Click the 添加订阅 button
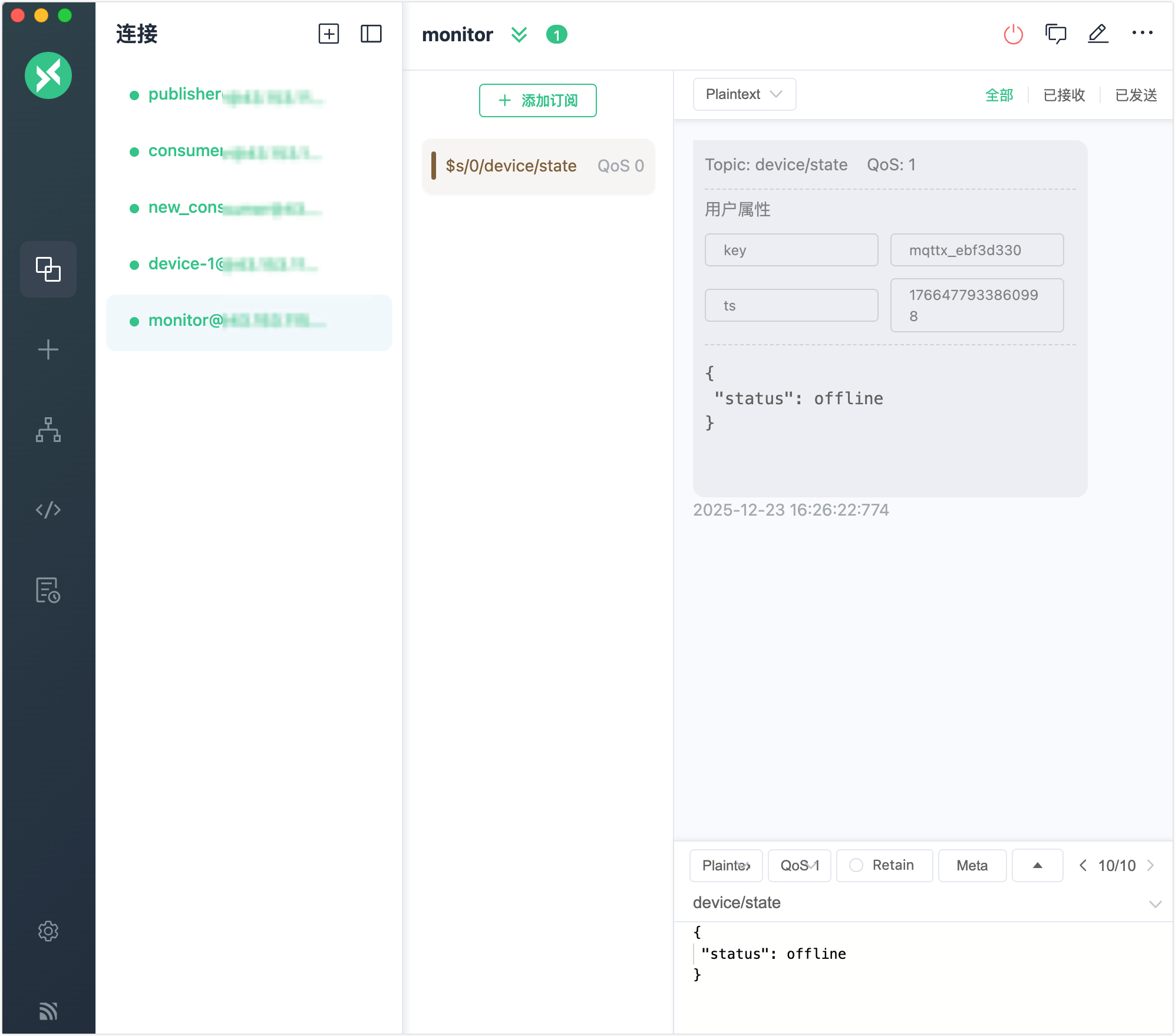This screenshot has width=1175, height=1036. coord(537,101)
